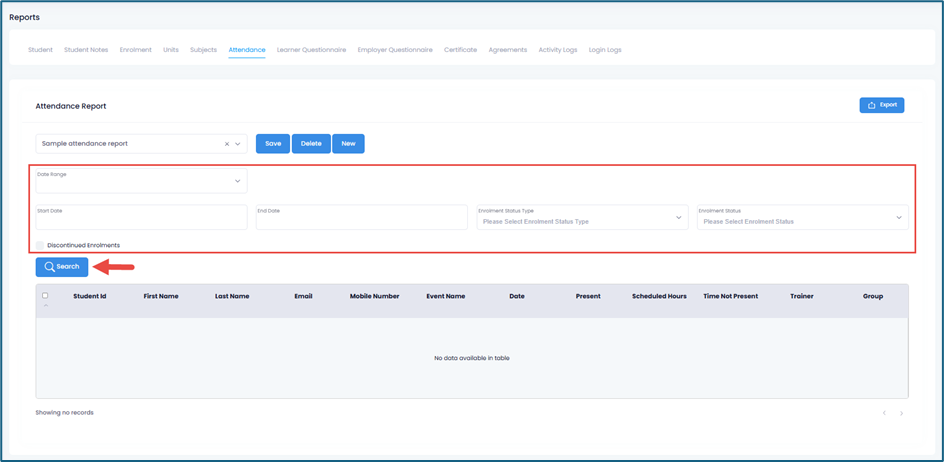
Task: Switch to the Student Notes tab
Action: [86, 50]
